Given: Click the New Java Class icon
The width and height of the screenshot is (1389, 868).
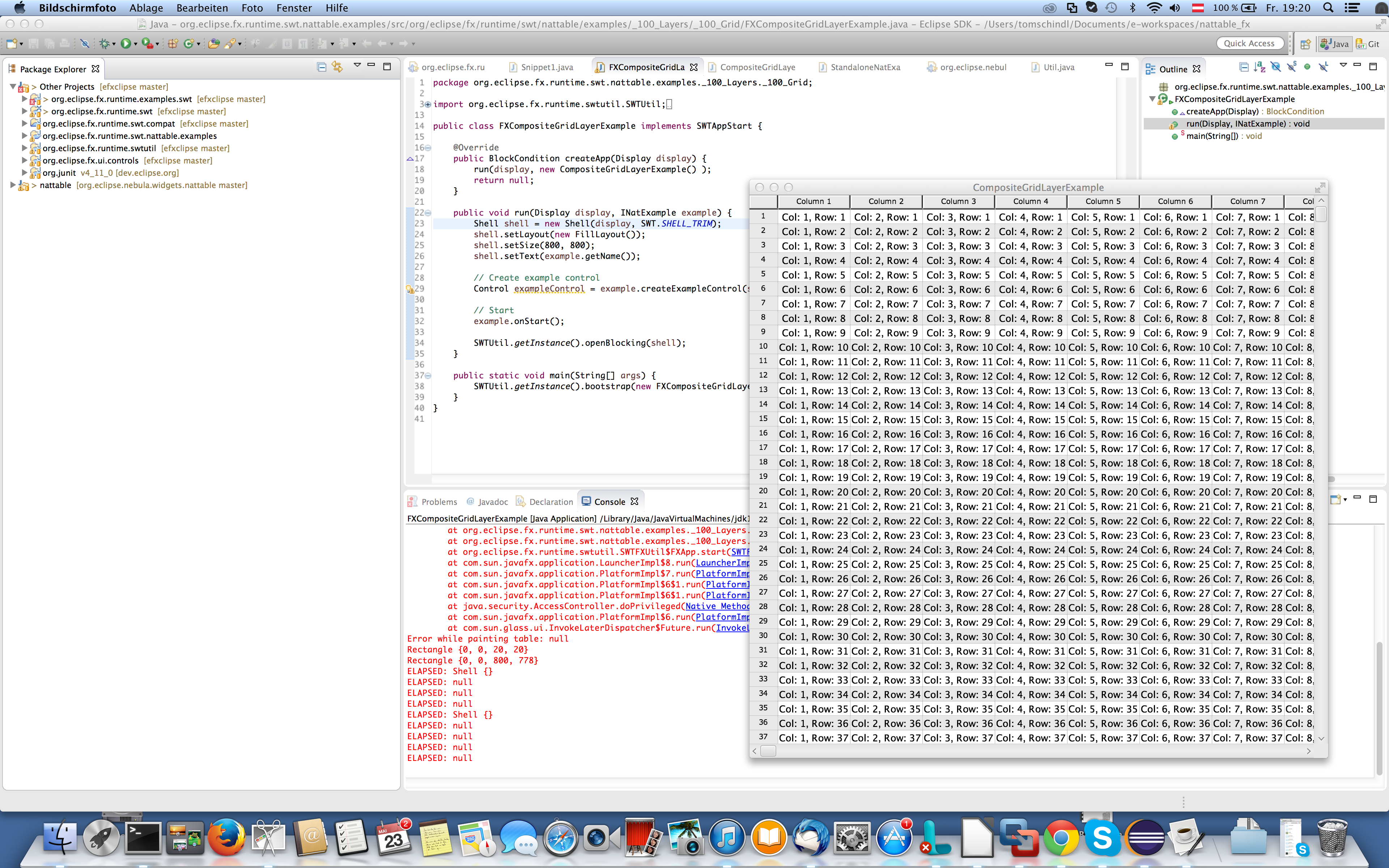Looking at the screenshot, I should (x=188, y=44).
